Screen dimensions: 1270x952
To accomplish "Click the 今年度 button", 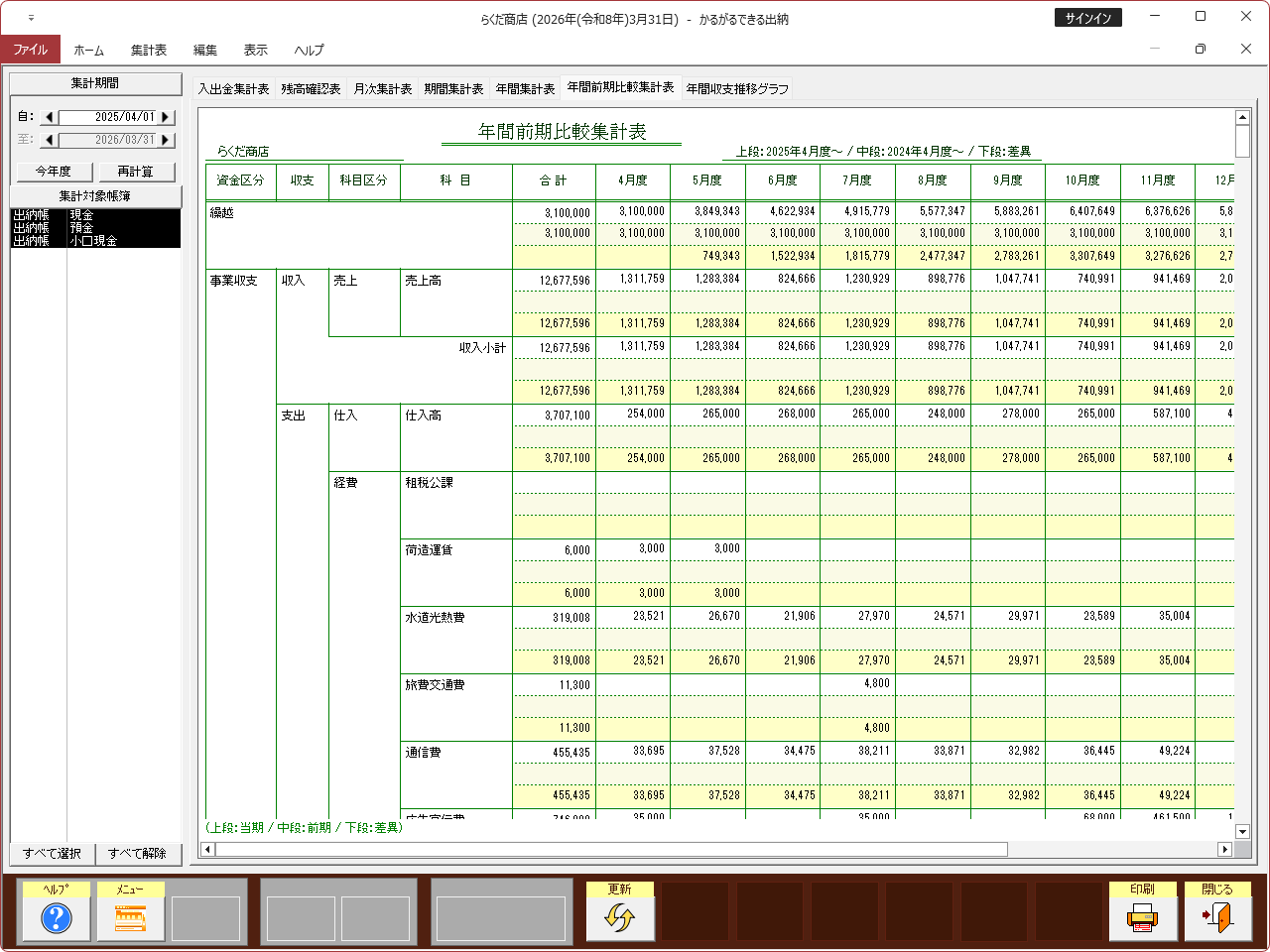I will coord(54,172).
